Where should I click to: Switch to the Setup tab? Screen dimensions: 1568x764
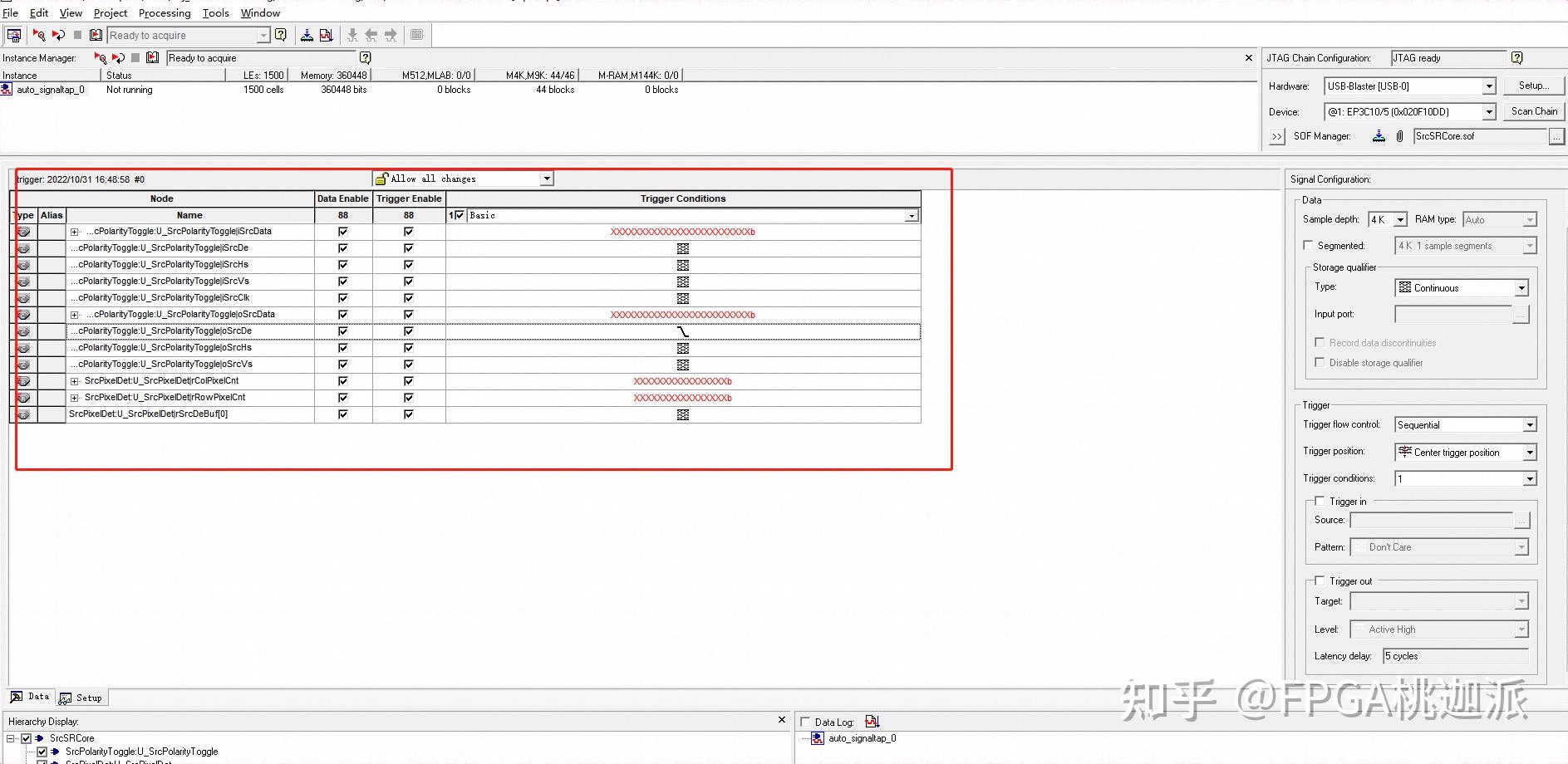point(81,698)
